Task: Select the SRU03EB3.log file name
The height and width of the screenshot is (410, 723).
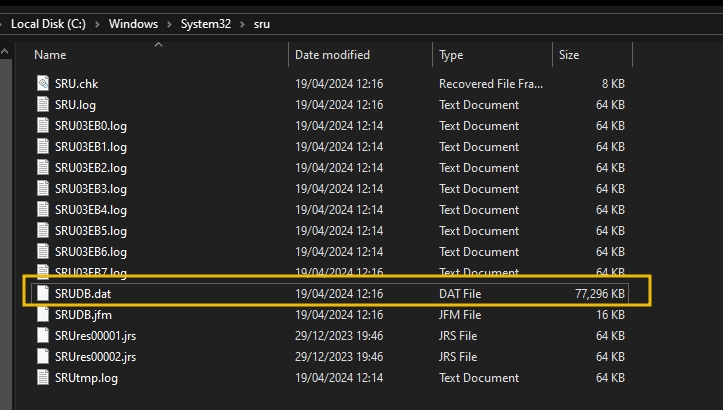Action: (90, 189)
